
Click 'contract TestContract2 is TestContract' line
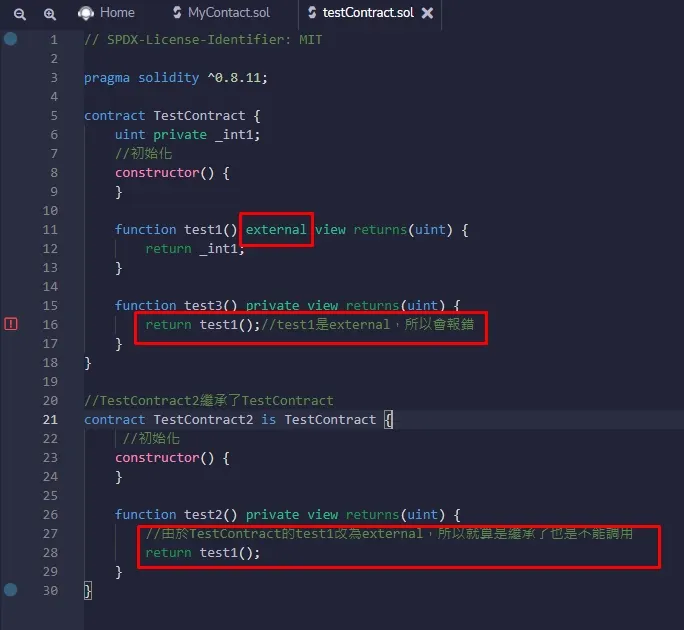click(x=239, y=420)
